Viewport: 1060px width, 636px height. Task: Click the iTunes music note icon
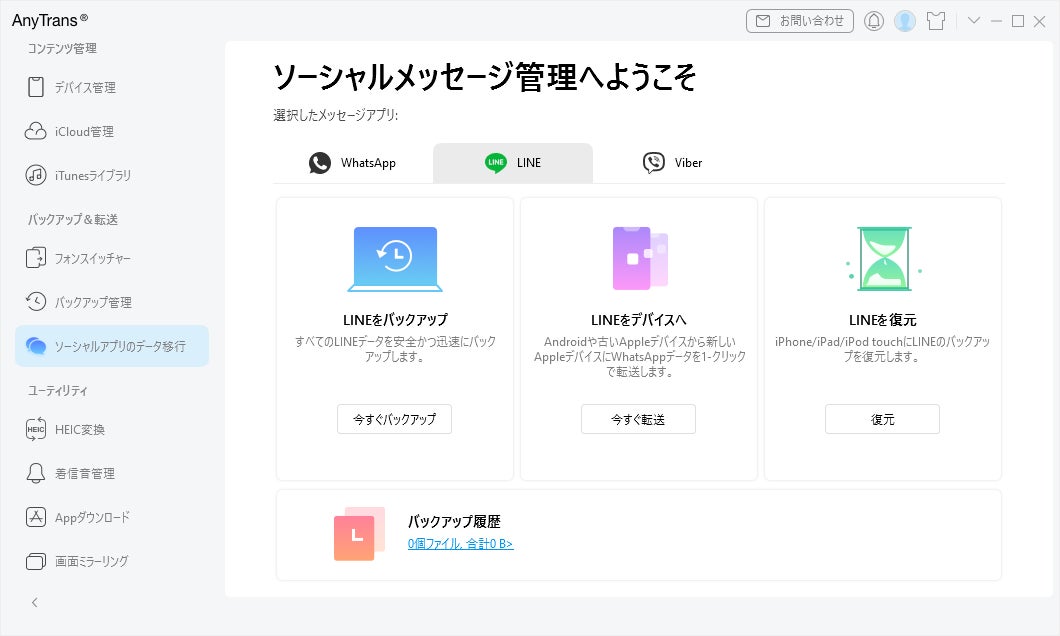[36, 175]
